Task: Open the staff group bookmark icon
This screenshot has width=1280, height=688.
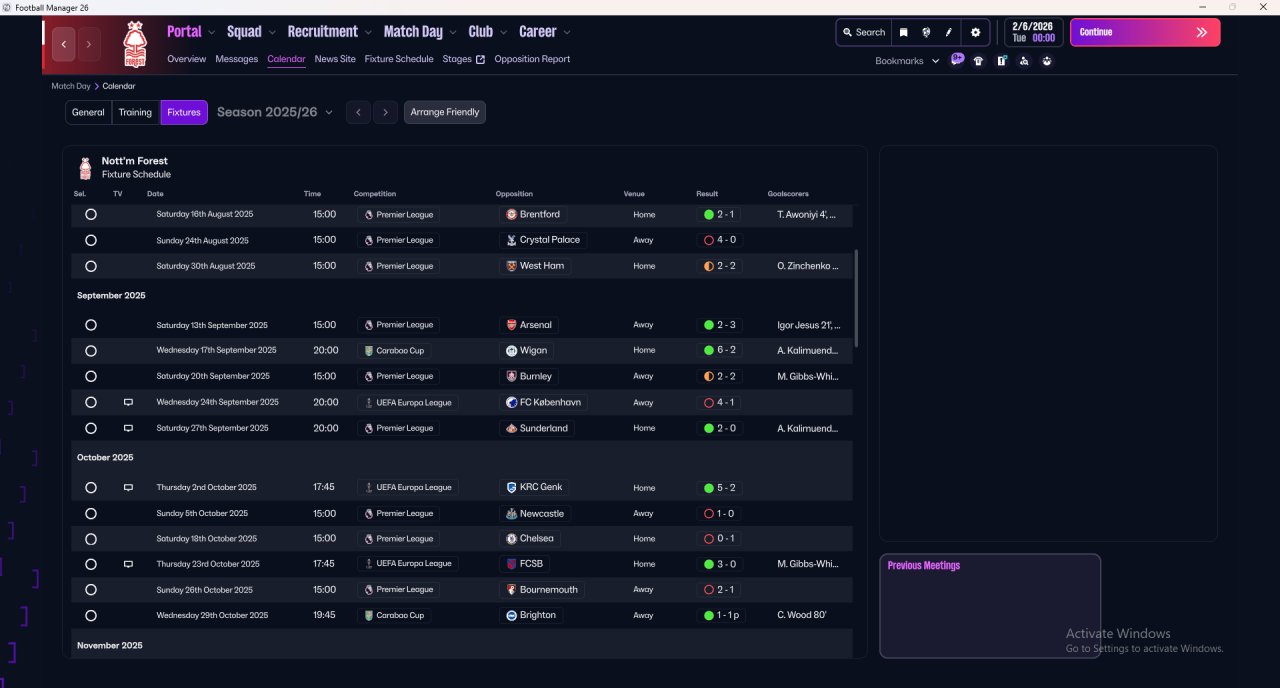Action: tap(1047, 61)
